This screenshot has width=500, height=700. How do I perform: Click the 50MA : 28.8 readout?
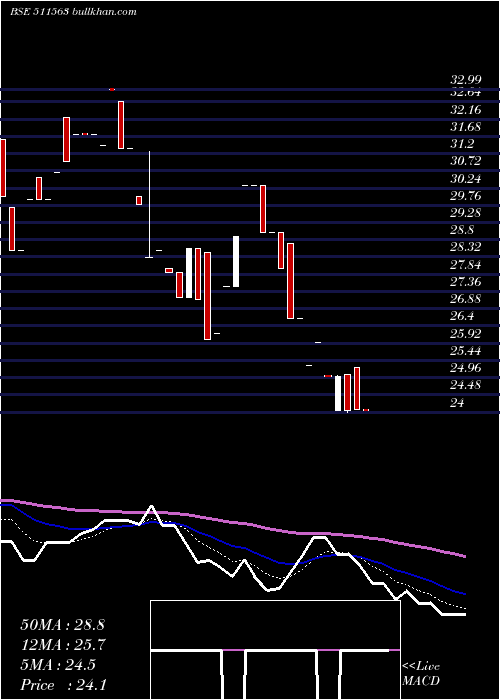62,625
